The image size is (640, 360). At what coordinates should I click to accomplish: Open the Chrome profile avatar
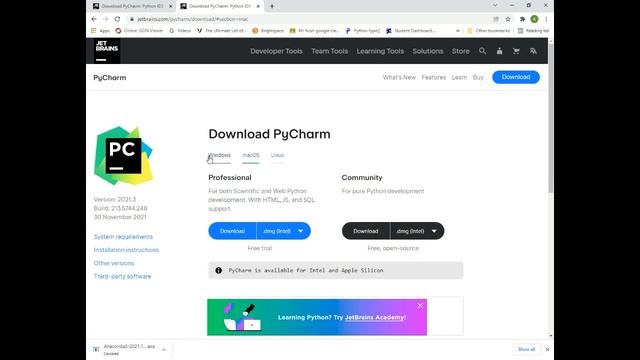pyautogui.click(x=534, y=19)
